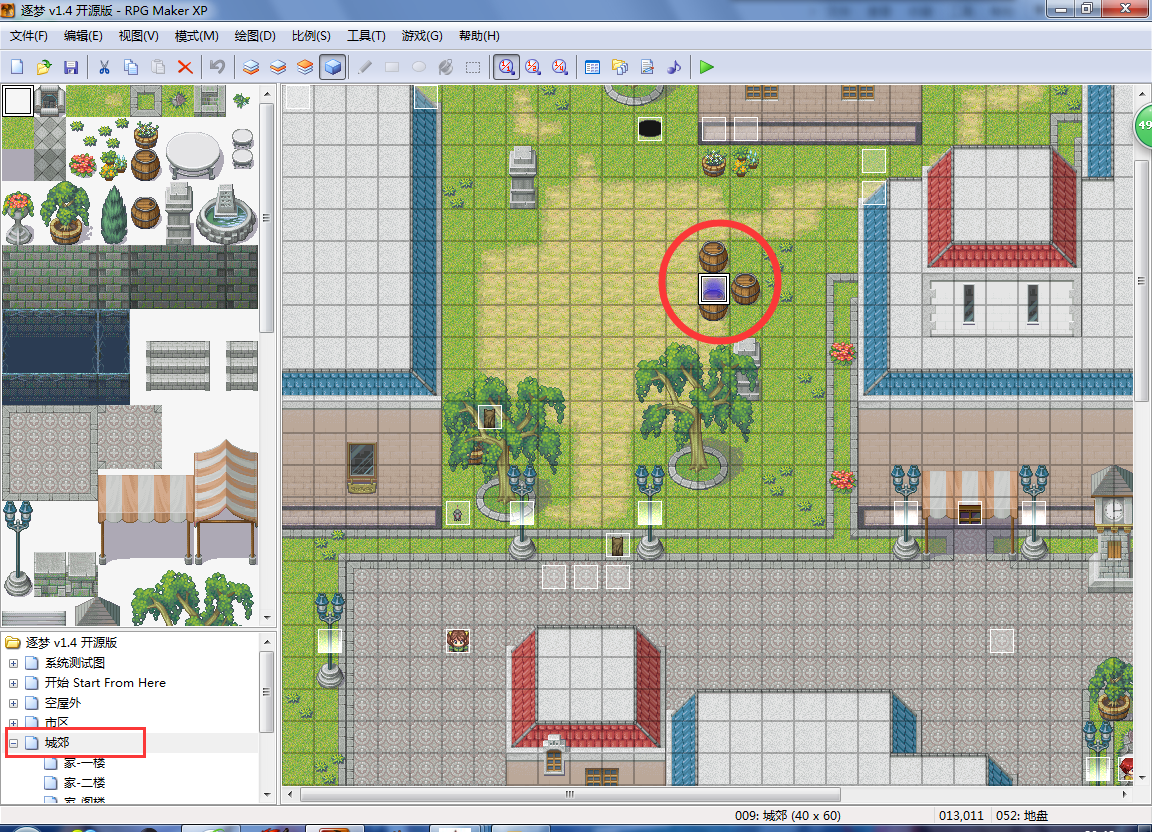Viewport: 1152px width, 832px height.
Task: Open the Script Editor icon
Action: 647,68
